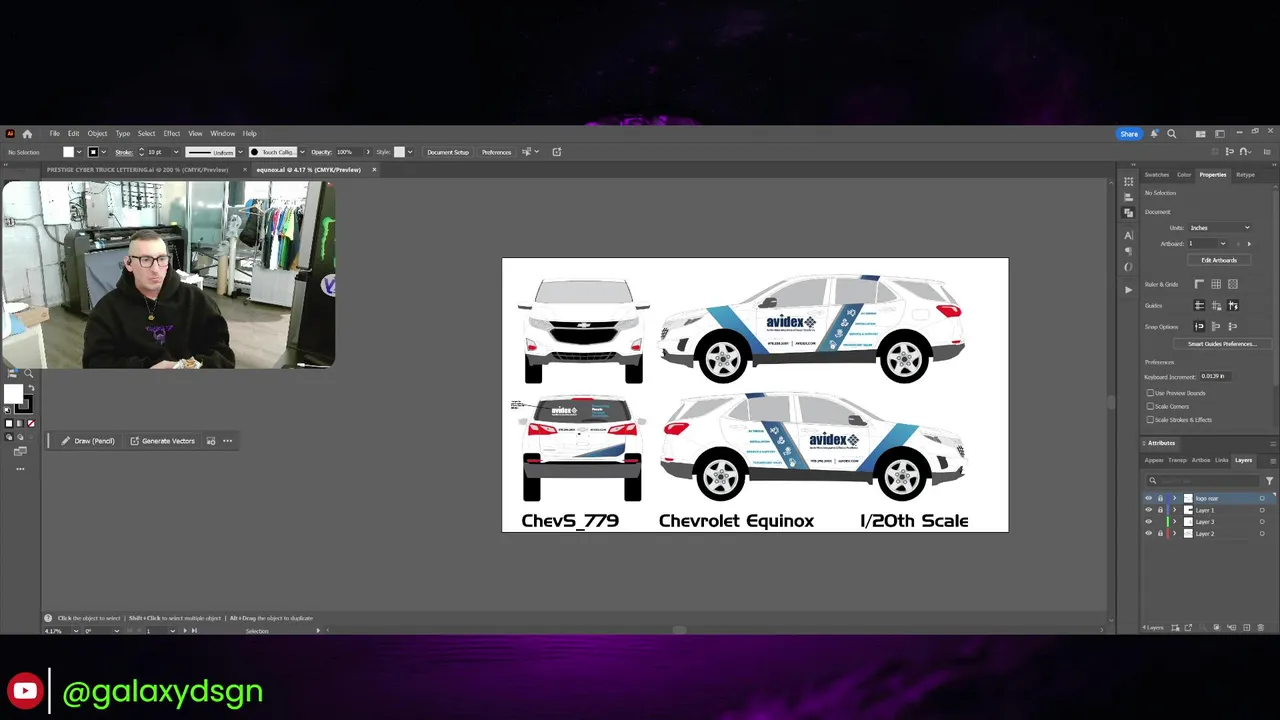Click Draw (Pencil) in contextual bar
1280x720 pixels.
(x=88, y=441)
